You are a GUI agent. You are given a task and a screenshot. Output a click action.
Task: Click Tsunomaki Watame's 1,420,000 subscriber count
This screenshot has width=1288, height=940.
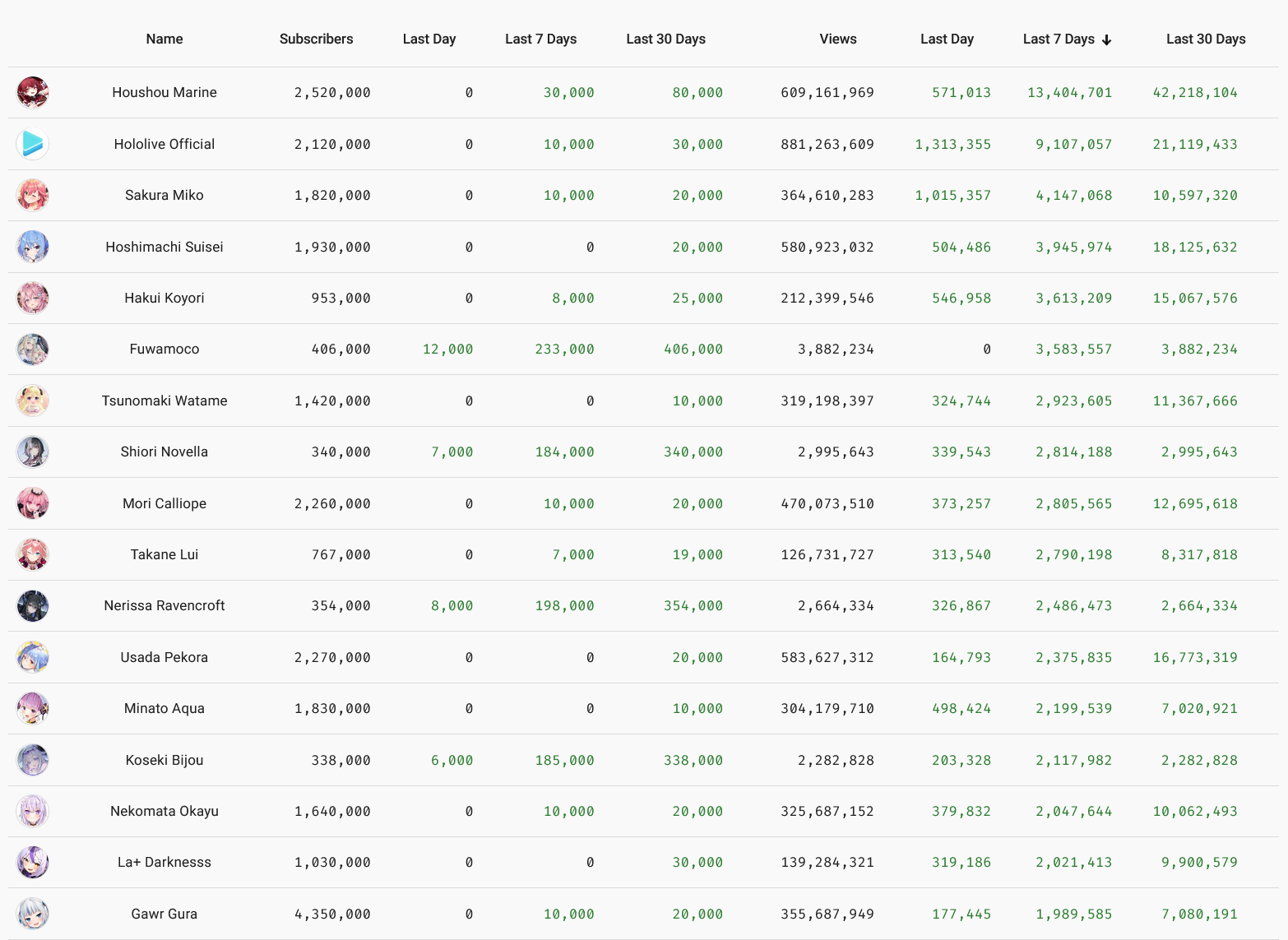click(332, 401)
